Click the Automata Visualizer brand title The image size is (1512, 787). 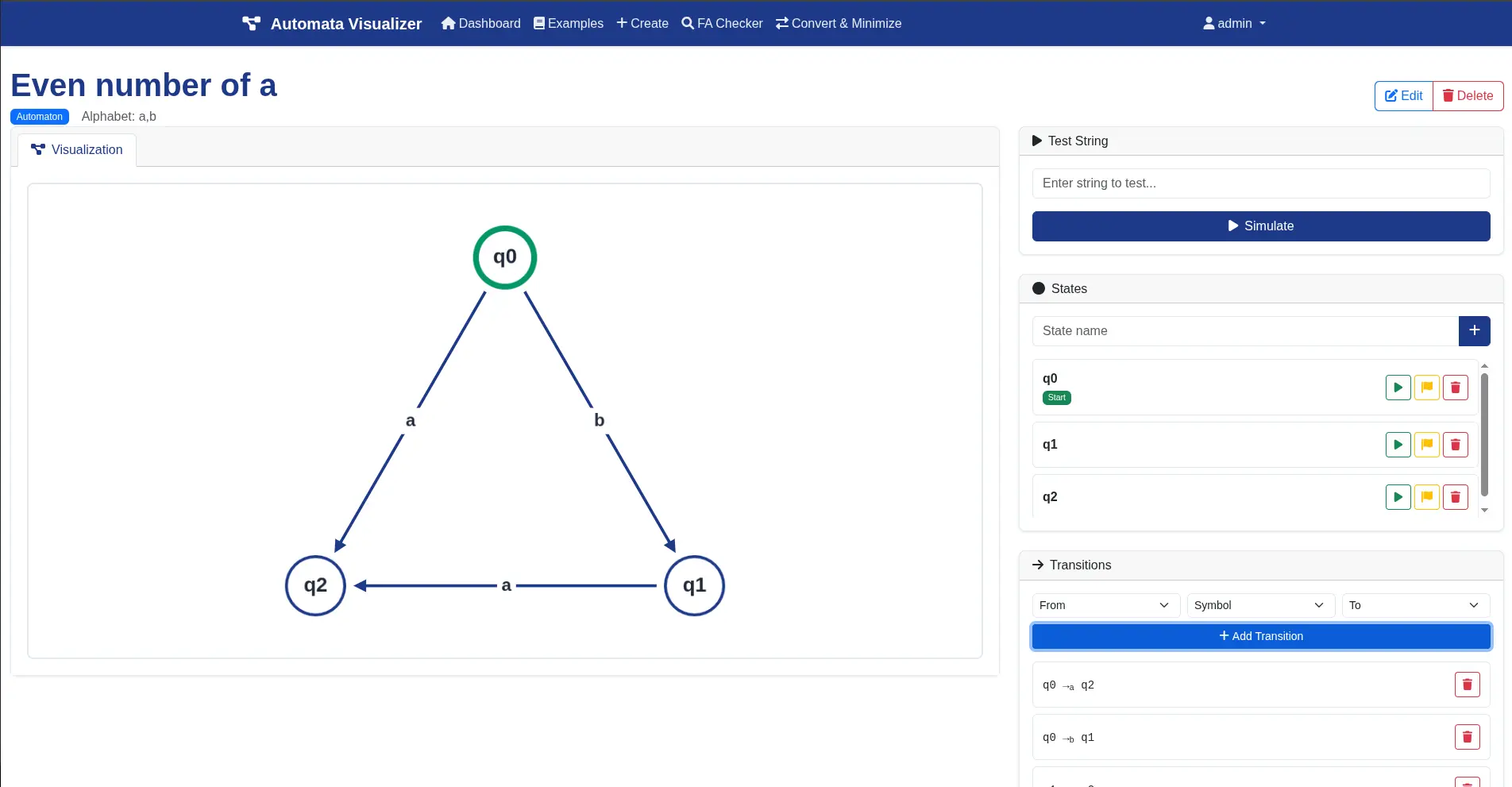coord(346,24)
